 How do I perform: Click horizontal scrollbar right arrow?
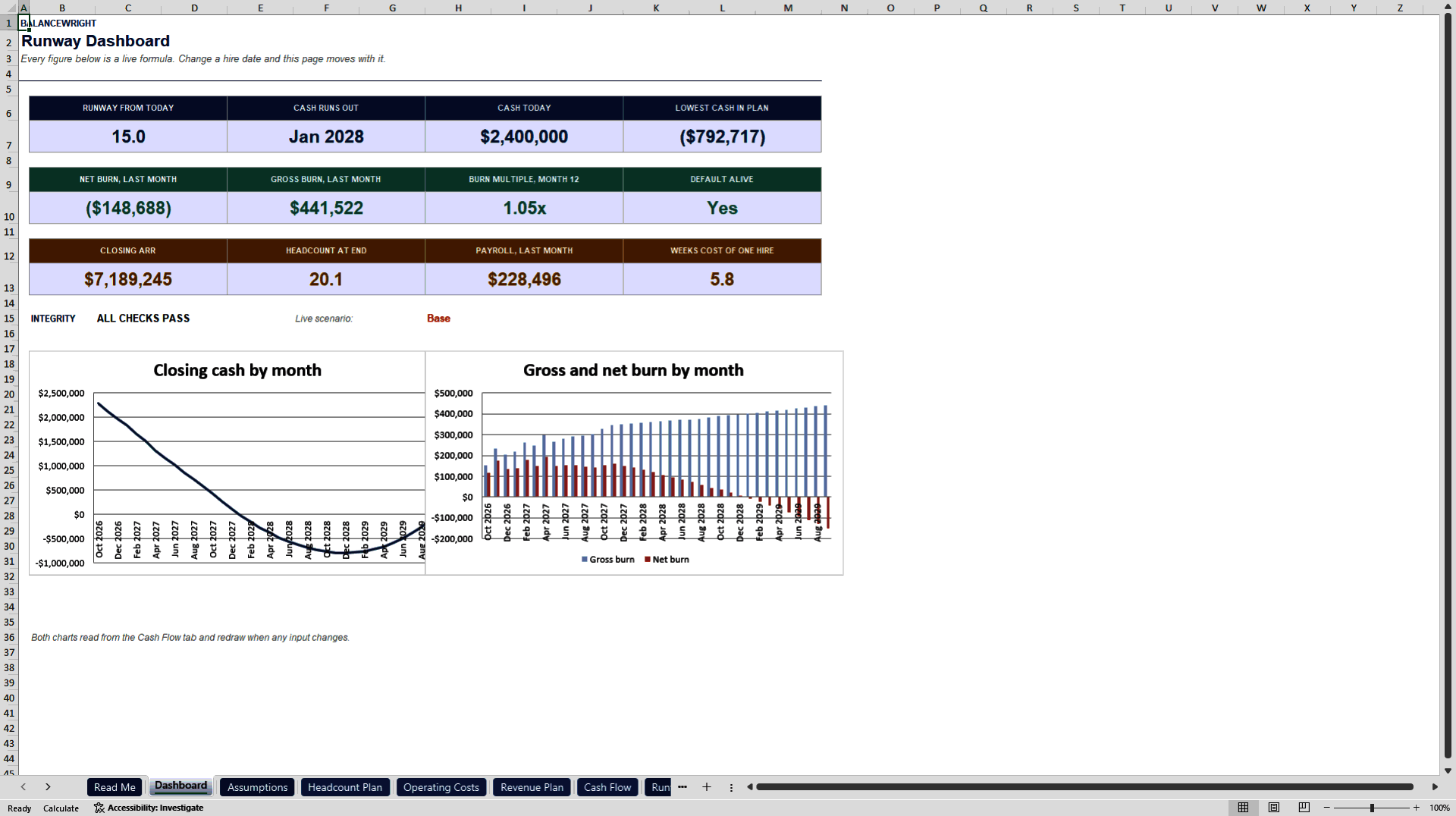pyautogui.click(x=1435, y=787)
